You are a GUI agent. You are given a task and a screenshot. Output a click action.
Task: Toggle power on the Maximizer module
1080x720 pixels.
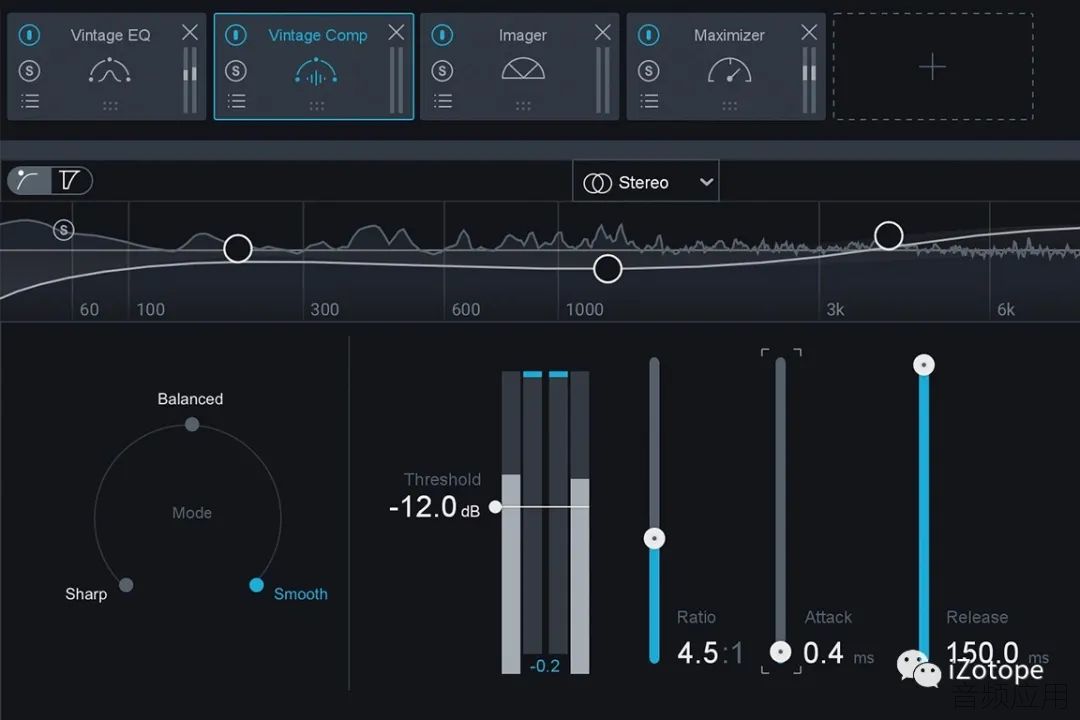649,34
